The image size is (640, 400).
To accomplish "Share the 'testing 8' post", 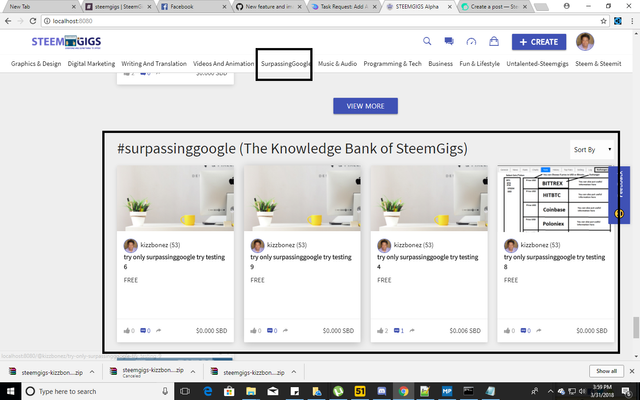I will (x=539, y=331).
